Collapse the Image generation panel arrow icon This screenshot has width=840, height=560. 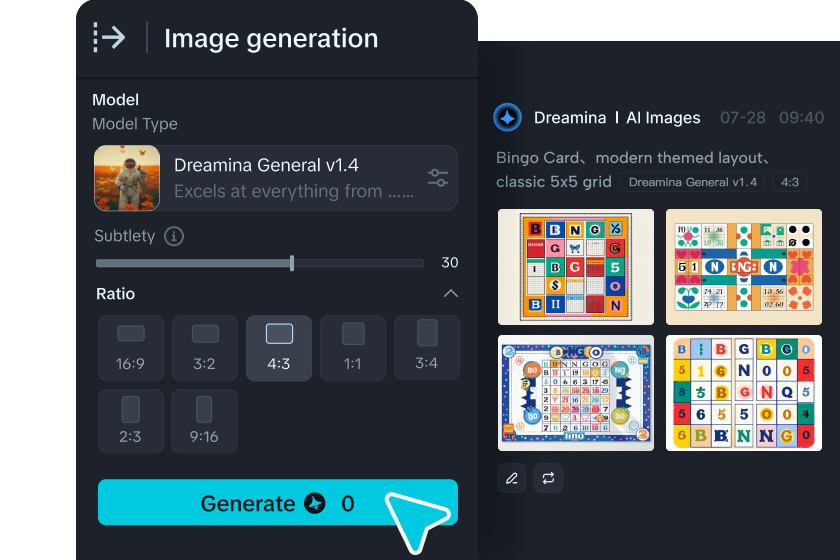(x=109, y=38)
